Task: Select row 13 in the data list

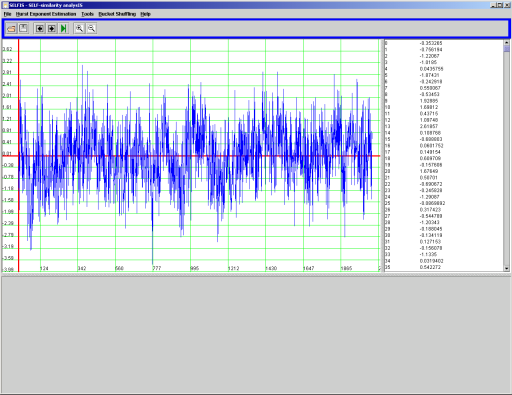Action: pos(444,126)
